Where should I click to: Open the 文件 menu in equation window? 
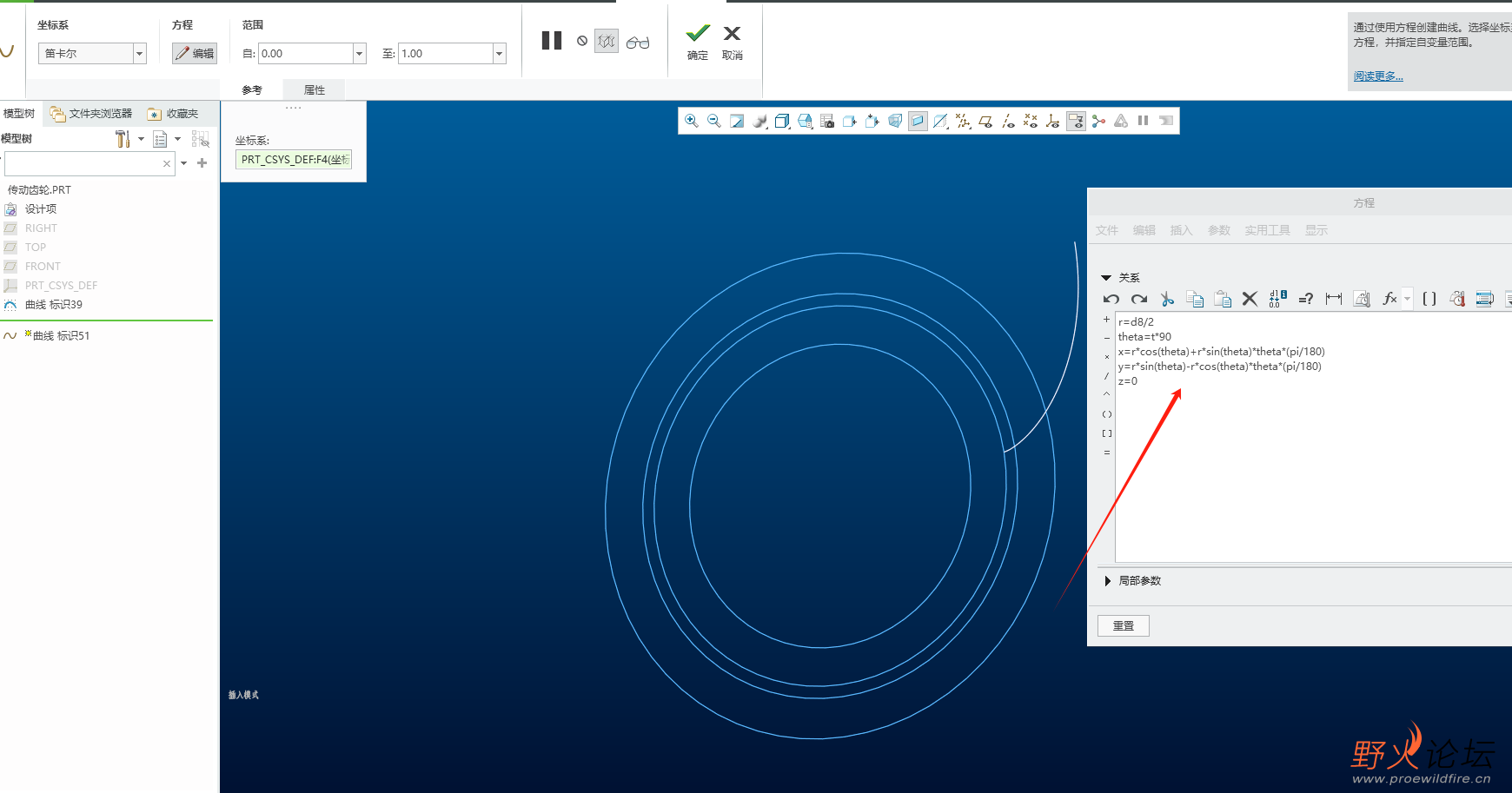[x=1107, y=230]
